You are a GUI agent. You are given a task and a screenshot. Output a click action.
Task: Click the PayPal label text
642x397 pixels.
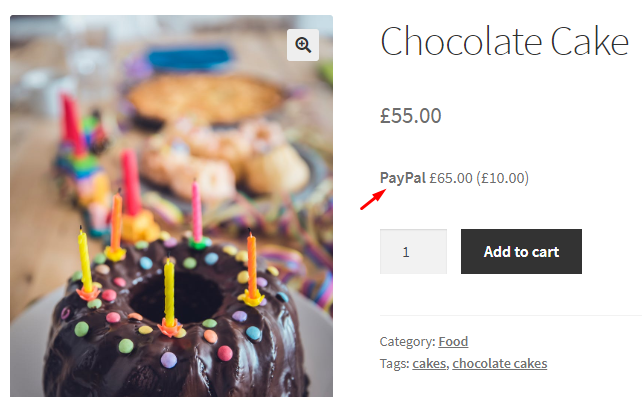point(403,178)
